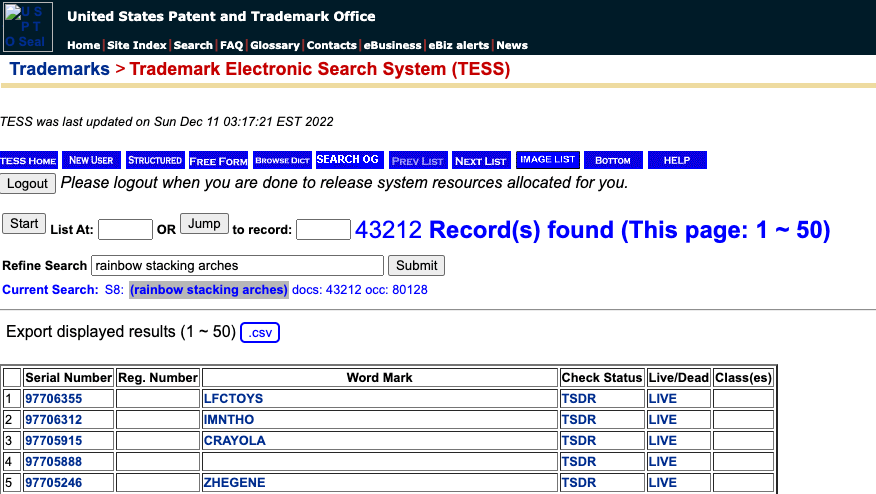The height and width of the screenshot is (494, 876).
Task: Go to Next List of results
Action: [481, 161]
